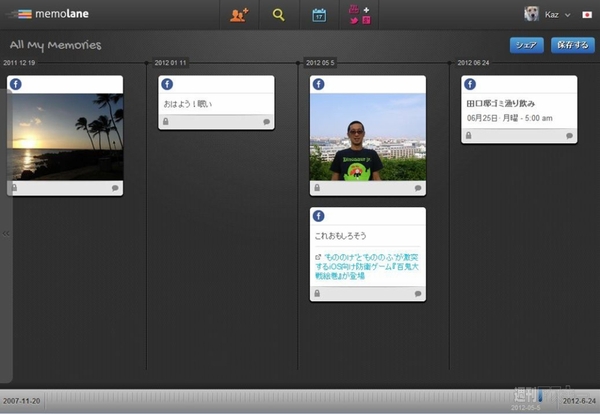Click the blue timeline position handle
600x414 pixels.
point(540,395)
